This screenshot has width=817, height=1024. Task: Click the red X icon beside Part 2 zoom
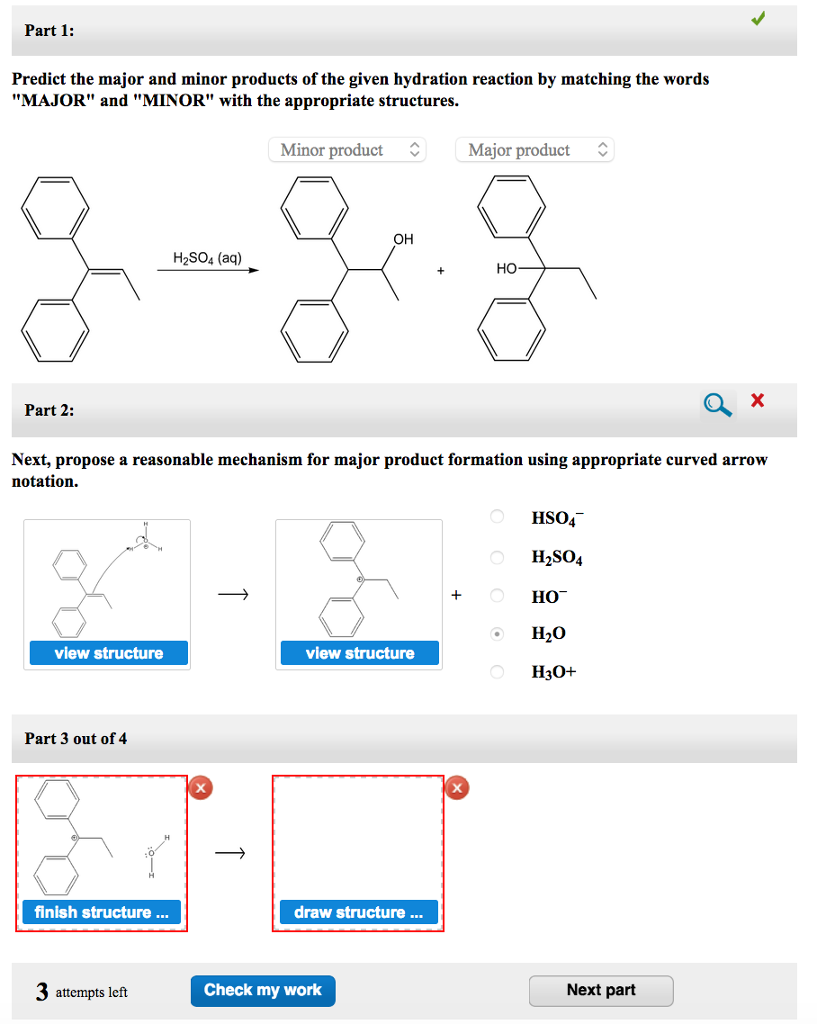pos(757,400)
